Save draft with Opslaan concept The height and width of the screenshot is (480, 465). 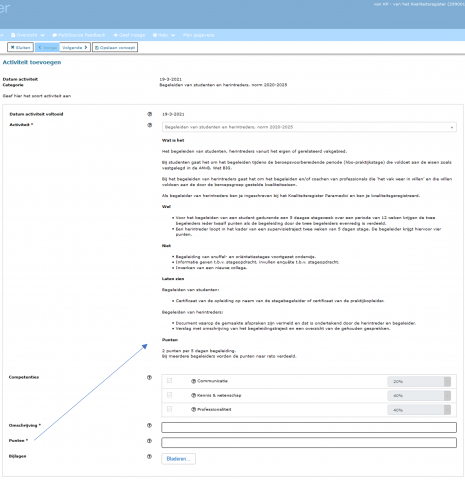(115, 47)
